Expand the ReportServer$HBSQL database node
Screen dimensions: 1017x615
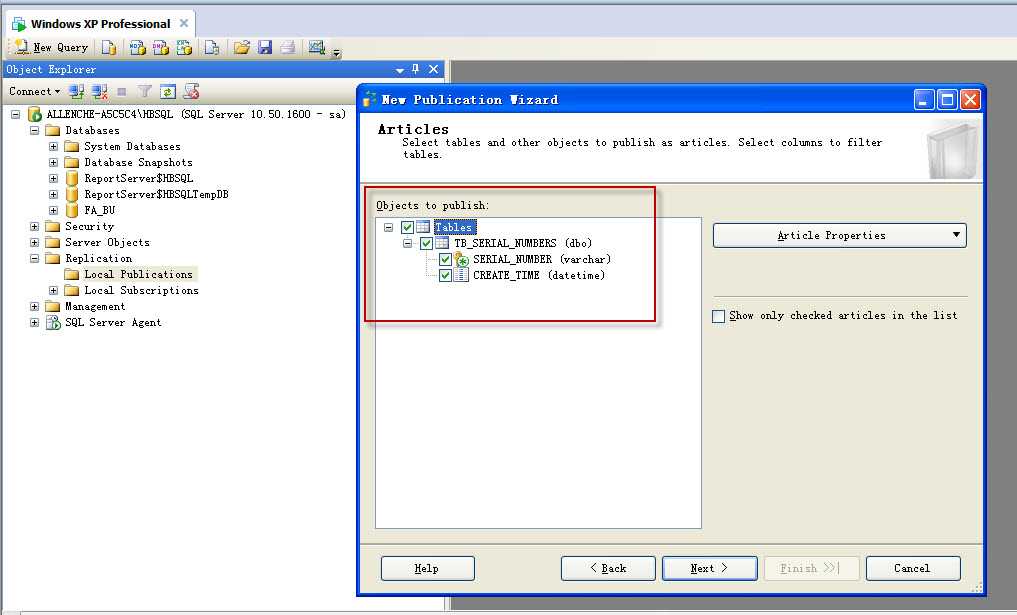coord(54,178)
